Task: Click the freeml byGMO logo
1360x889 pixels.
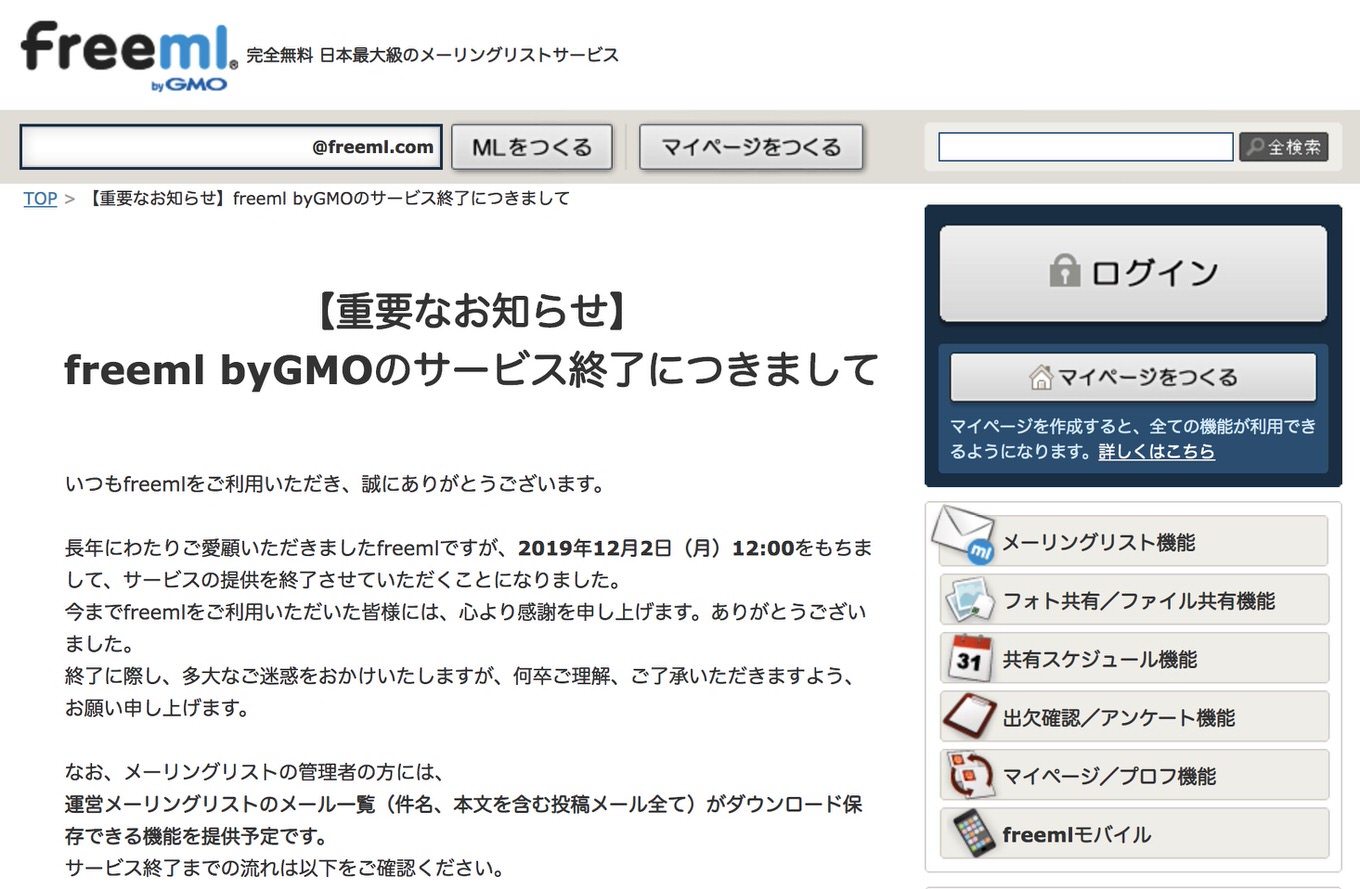Action: [x=130, y=55]
